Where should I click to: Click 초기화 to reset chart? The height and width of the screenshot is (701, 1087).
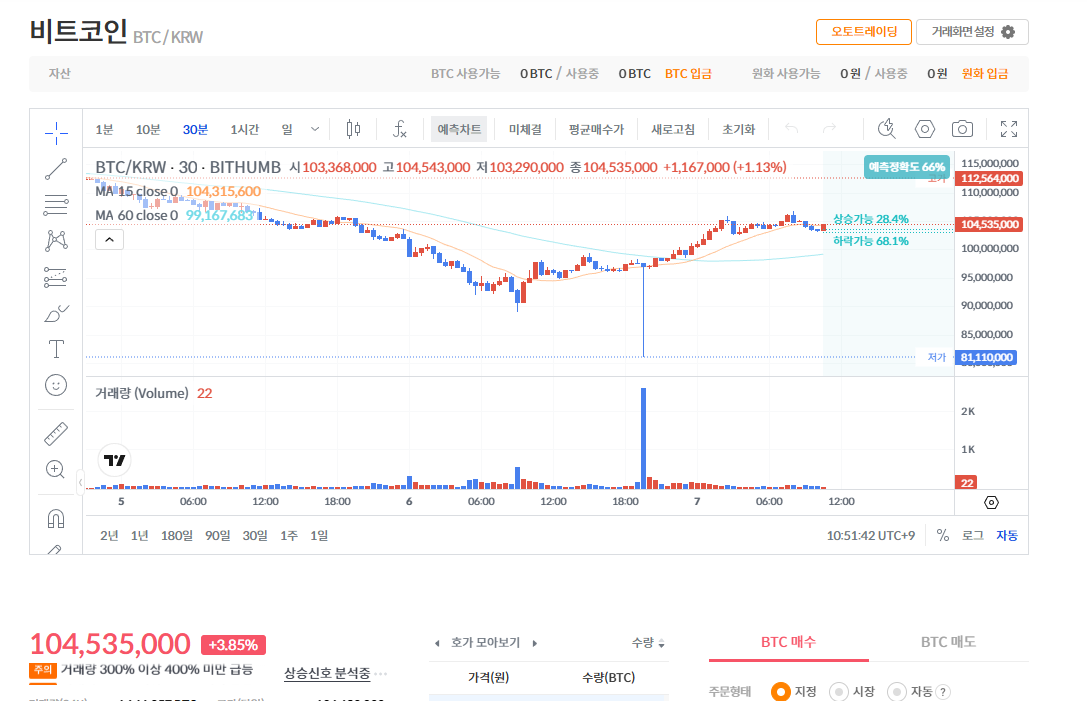[x=738, y=130]
